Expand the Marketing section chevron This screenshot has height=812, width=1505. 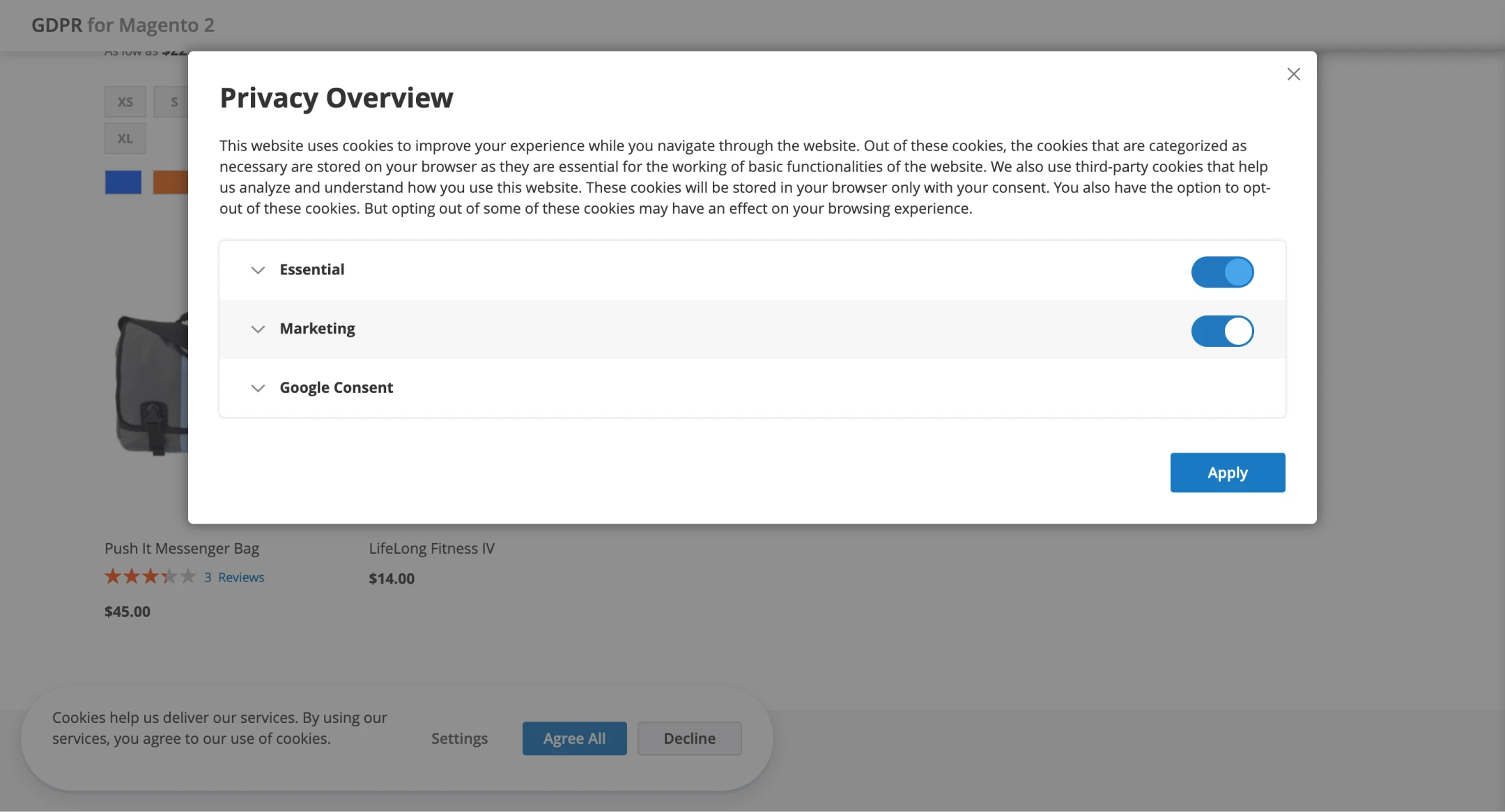pos(258,329)
